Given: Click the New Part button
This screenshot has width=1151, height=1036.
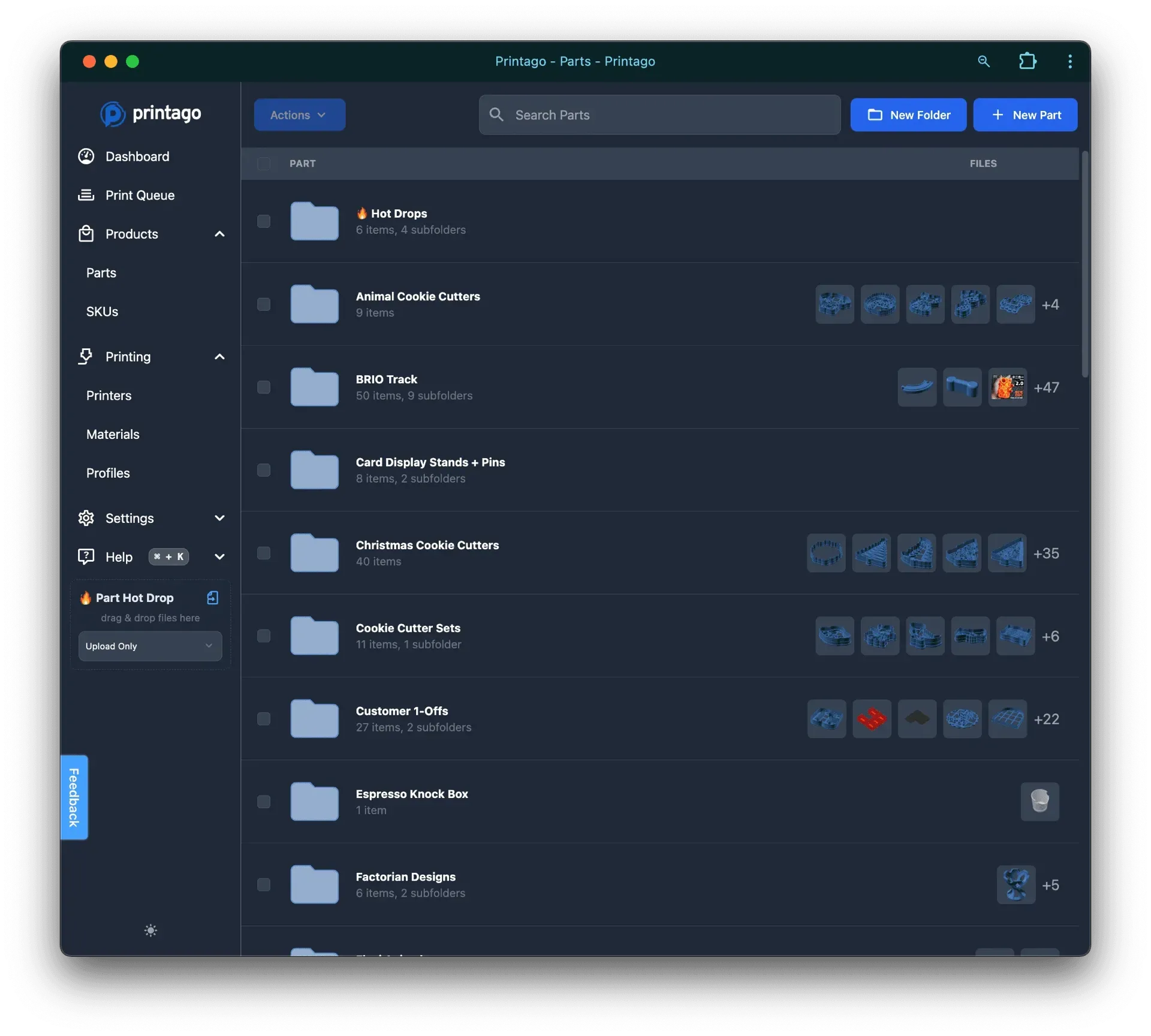Looking at the screenshot, I should (1025, 115).
